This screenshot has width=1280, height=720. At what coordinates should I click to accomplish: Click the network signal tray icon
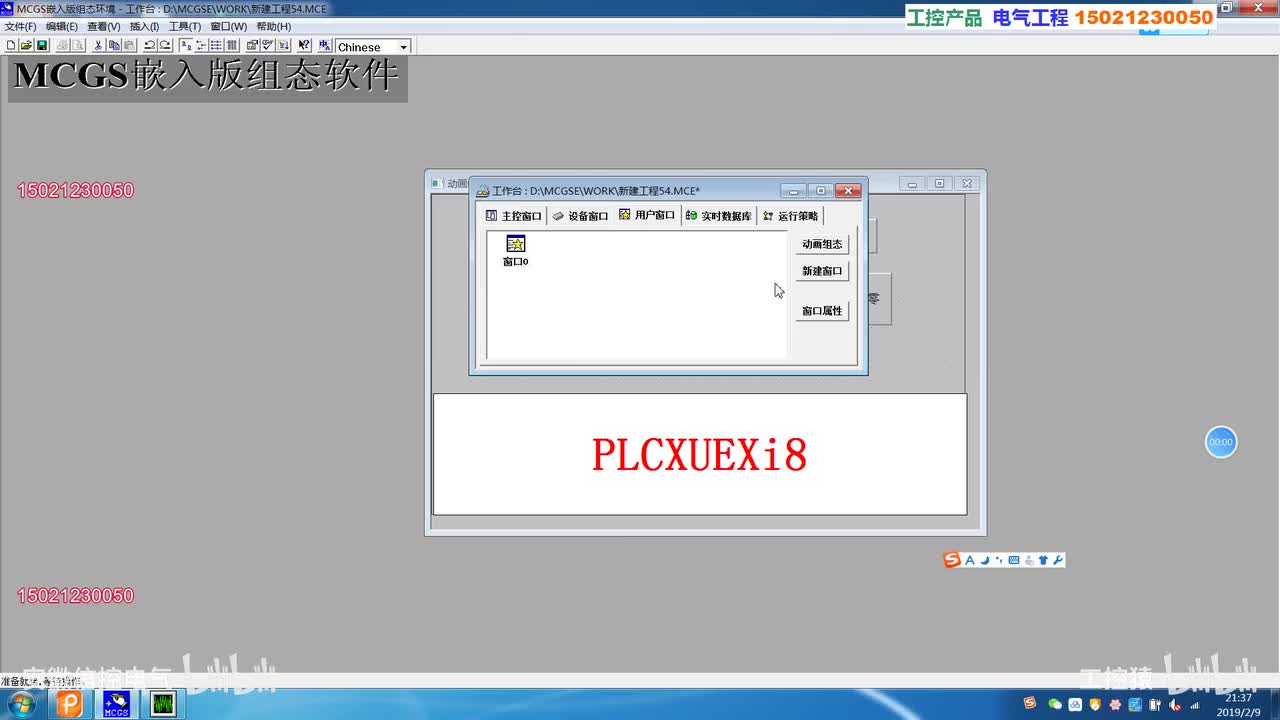pos(1194,705)
